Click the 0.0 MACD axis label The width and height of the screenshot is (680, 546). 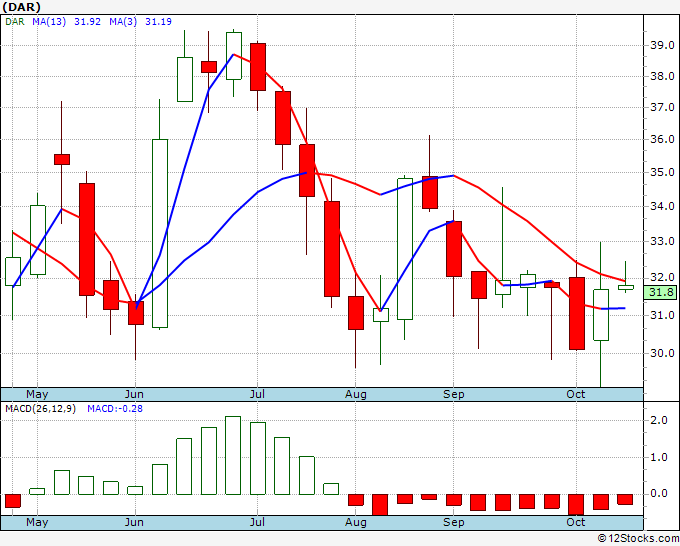[x=659, y=494]
